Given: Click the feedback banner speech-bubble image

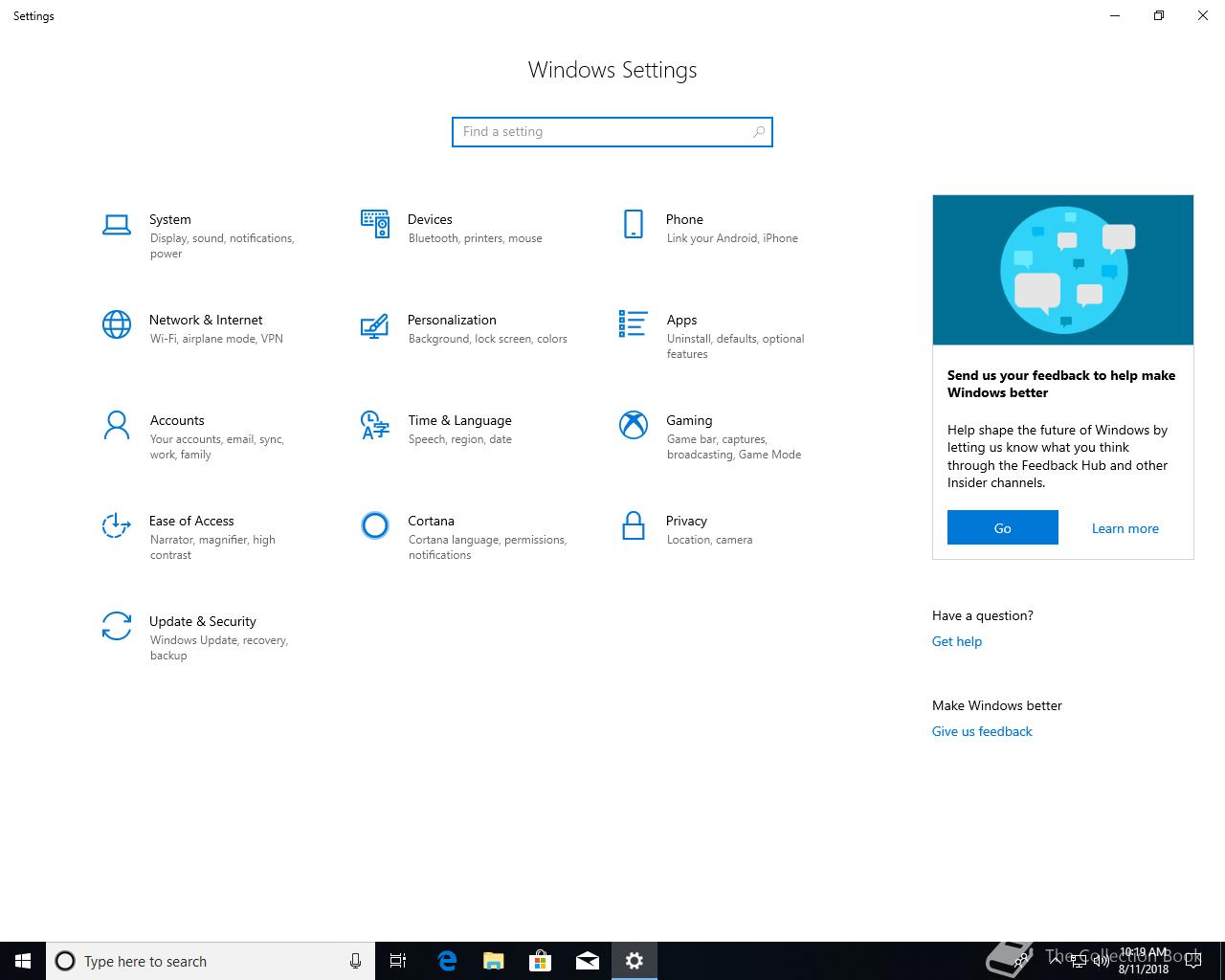Looking at the screenshot, I should tap(1063, 270).
